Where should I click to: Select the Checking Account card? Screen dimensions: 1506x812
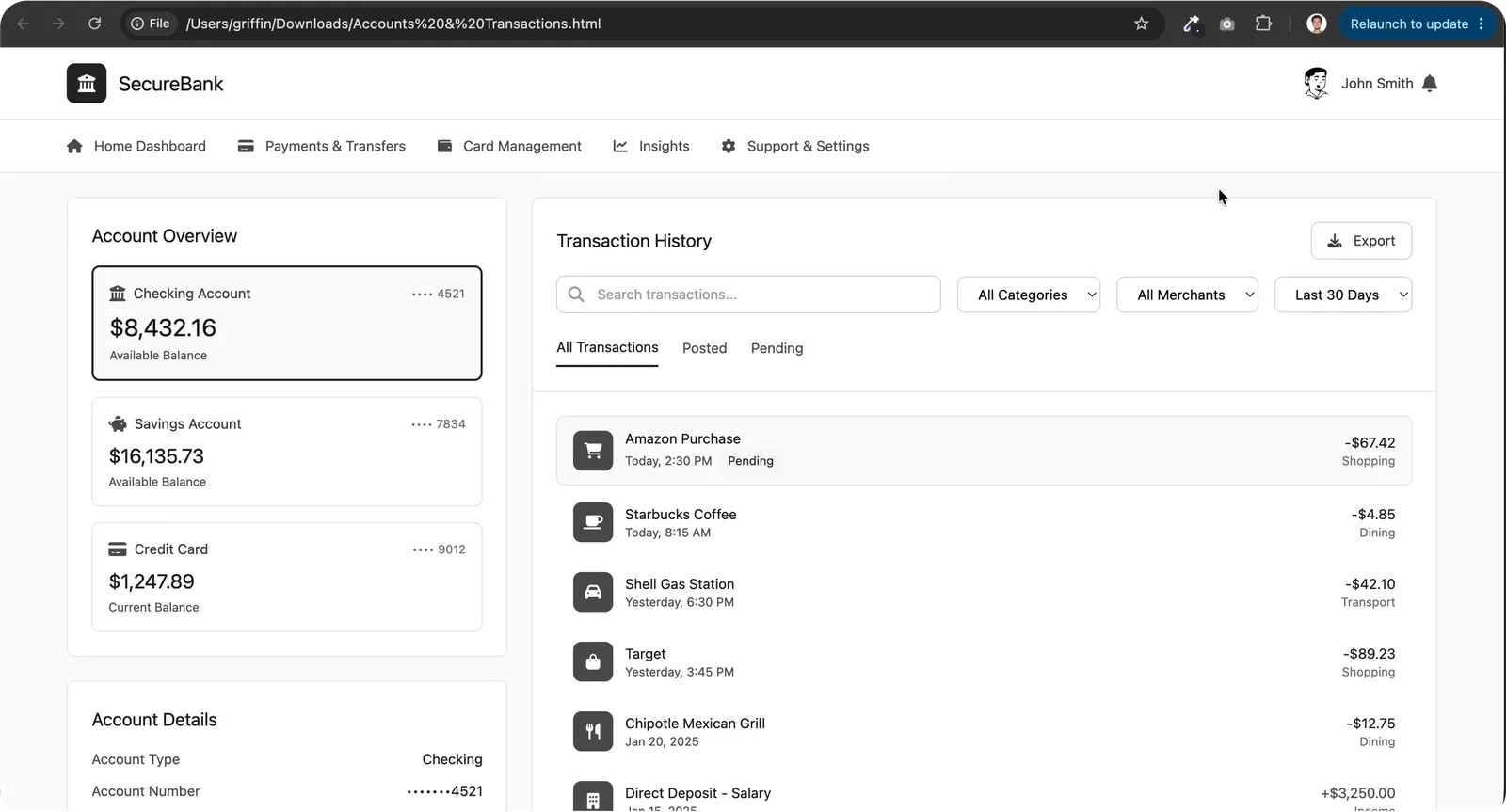pyautogui.click(x=287, y=323)
